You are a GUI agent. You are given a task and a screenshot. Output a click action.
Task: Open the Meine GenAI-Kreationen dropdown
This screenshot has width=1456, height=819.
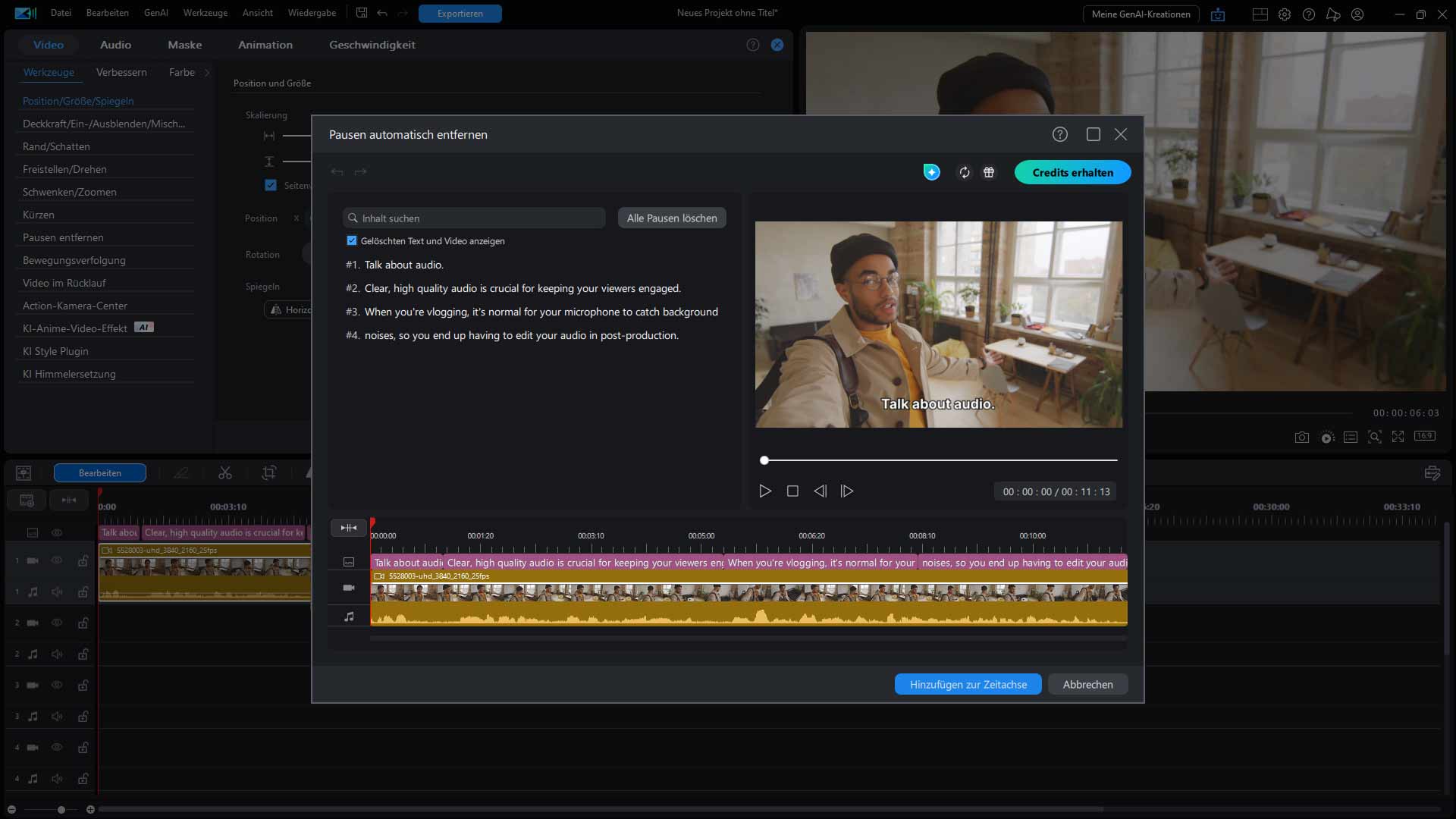(x=1141, y=14)
